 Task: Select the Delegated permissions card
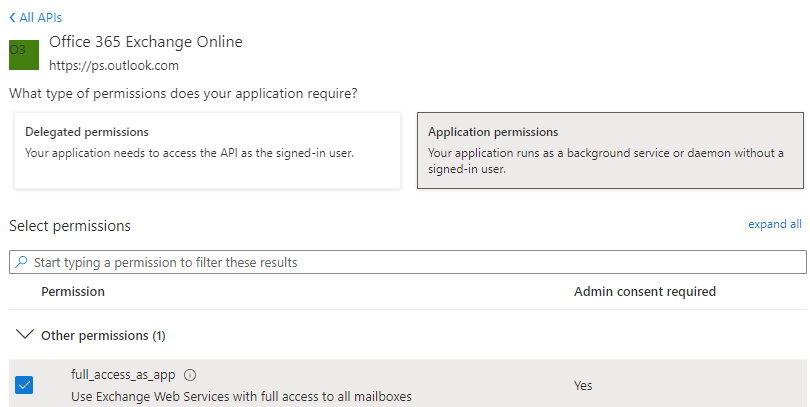point(207,150)
